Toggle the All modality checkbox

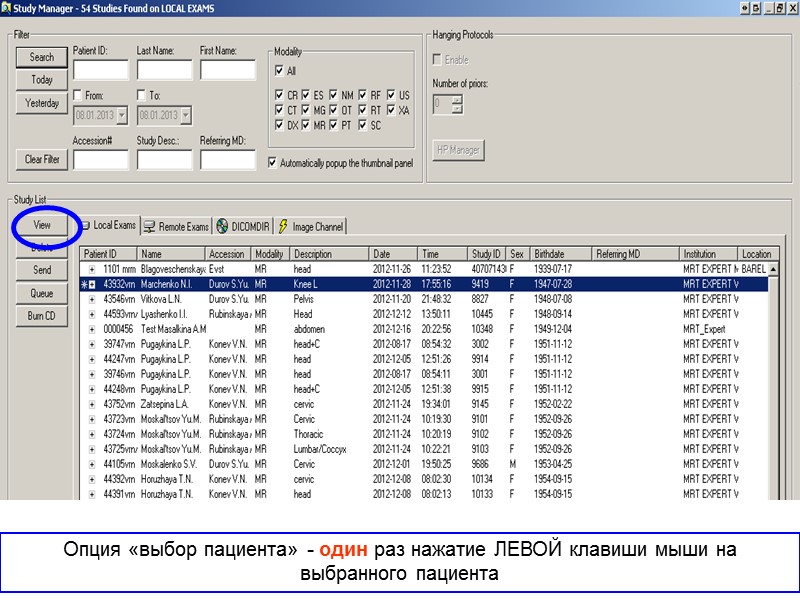pos(279,71)
